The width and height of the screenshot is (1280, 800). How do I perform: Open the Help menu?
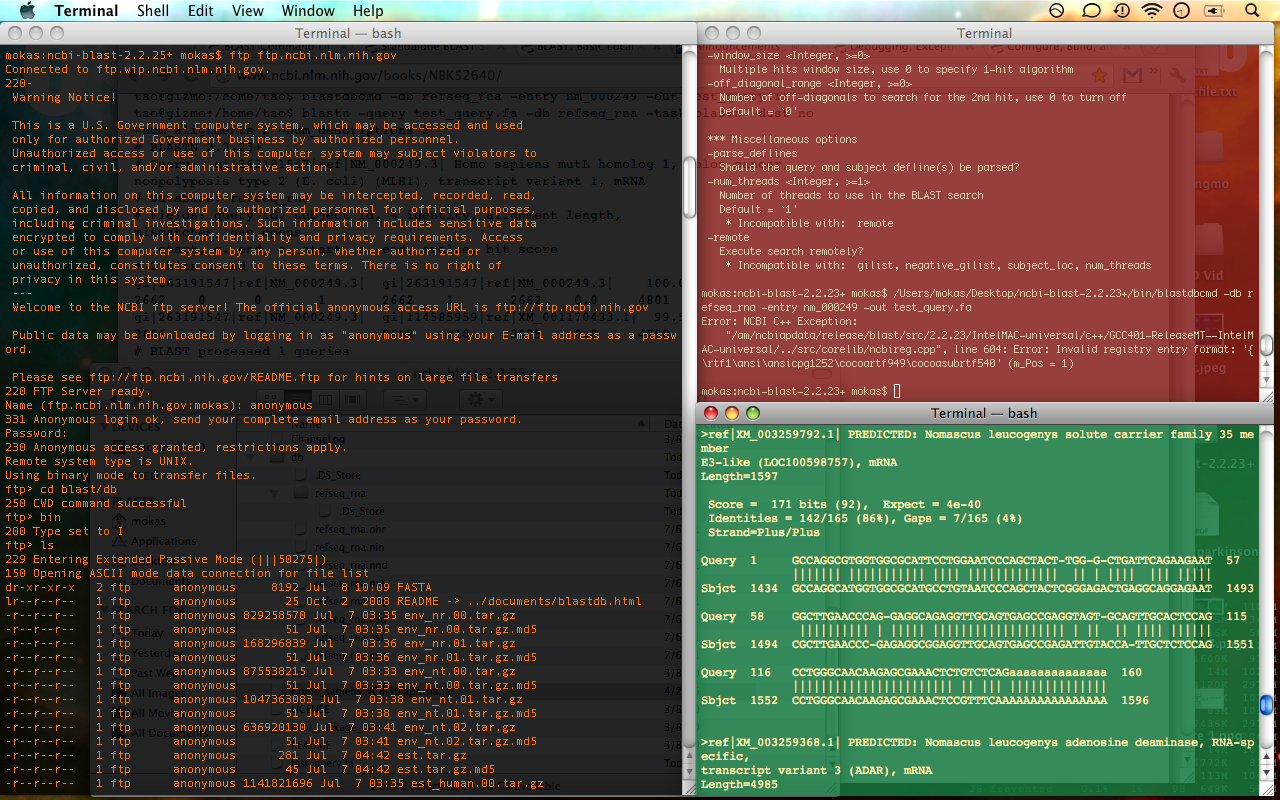pos(368,11)
